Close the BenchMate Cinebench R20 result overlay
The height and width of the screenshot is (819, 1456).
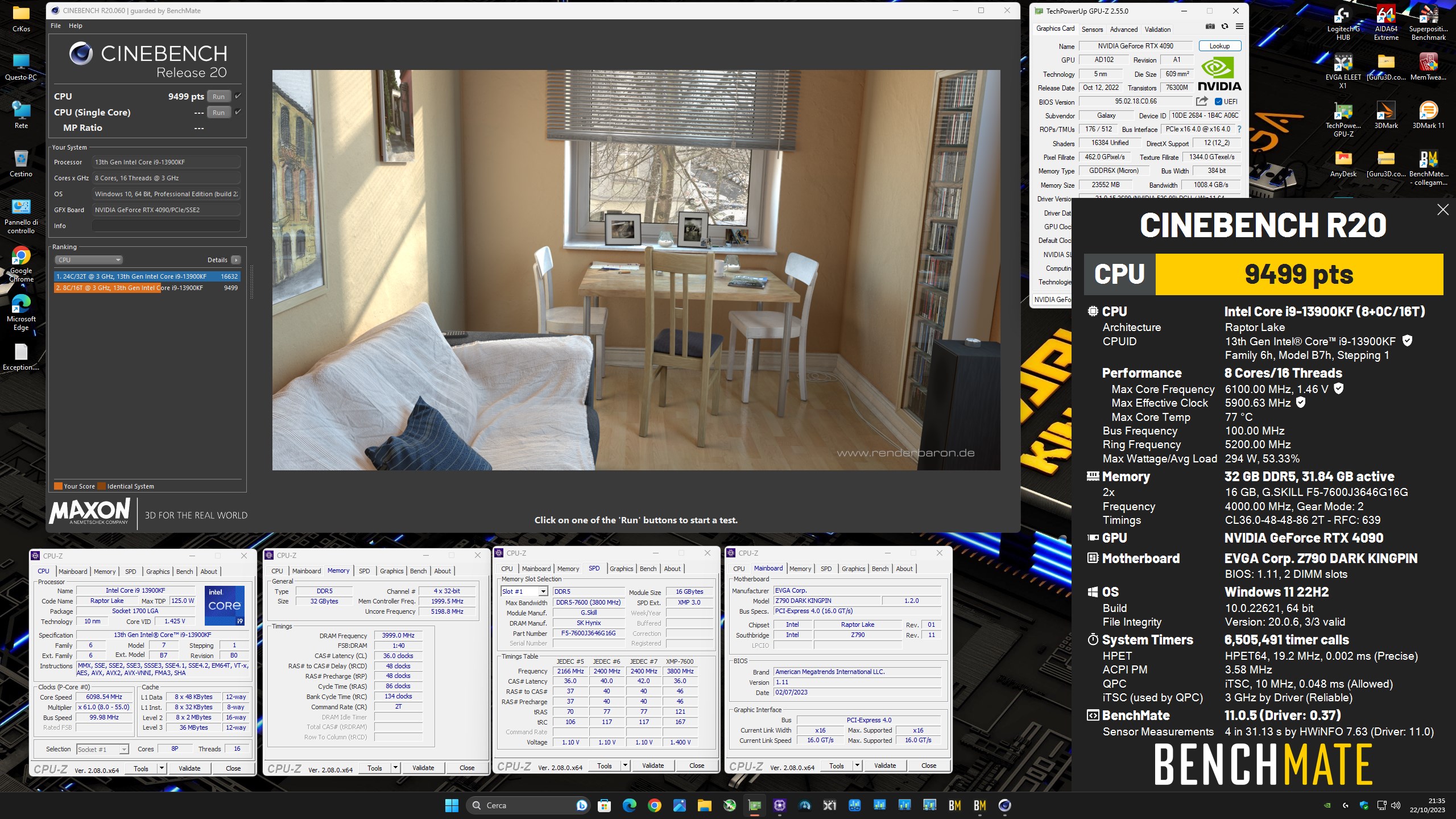click(x=1443, y=210)
